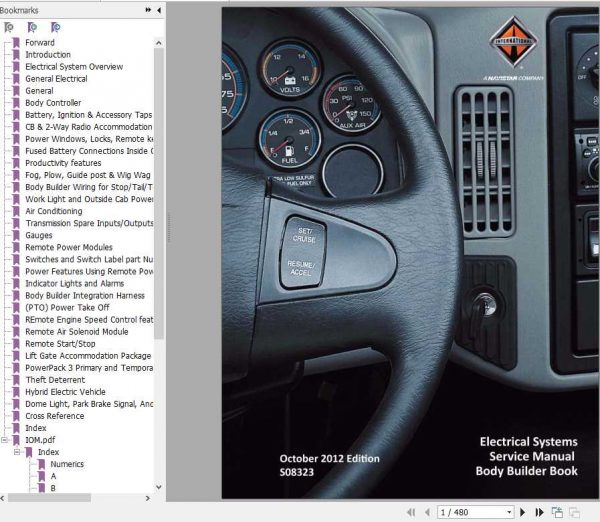Click the first bookmark options icon
The height and width of the screenshot is (522, 600).
8,27
